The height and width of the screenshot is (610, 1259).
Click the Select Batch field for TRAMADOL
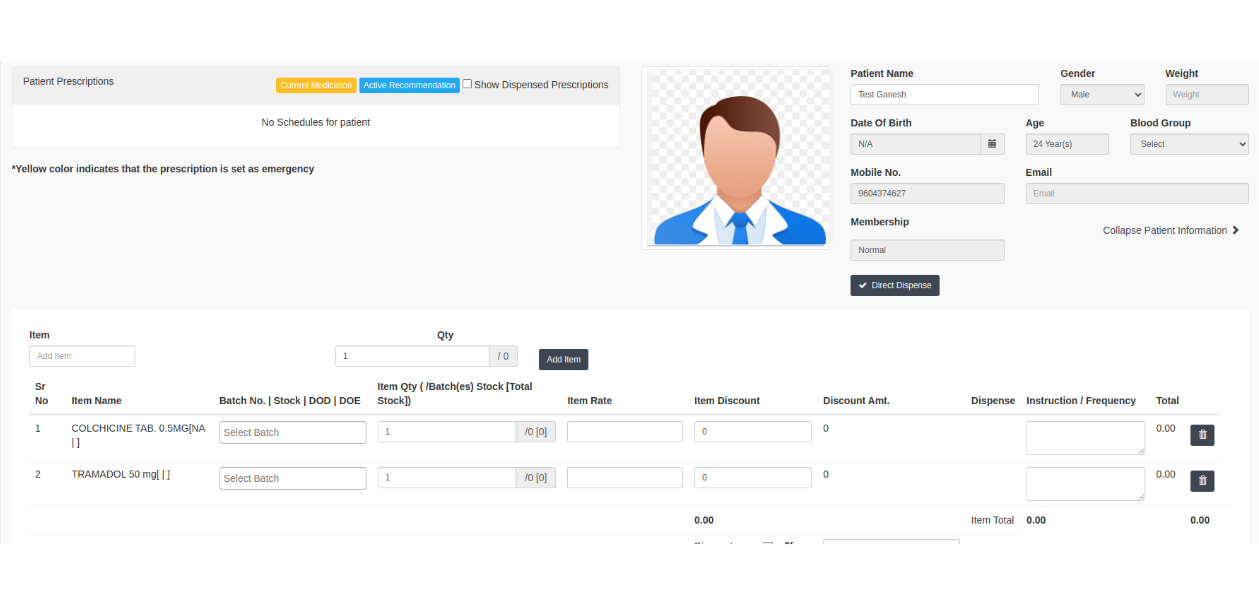tap(292, 479)
